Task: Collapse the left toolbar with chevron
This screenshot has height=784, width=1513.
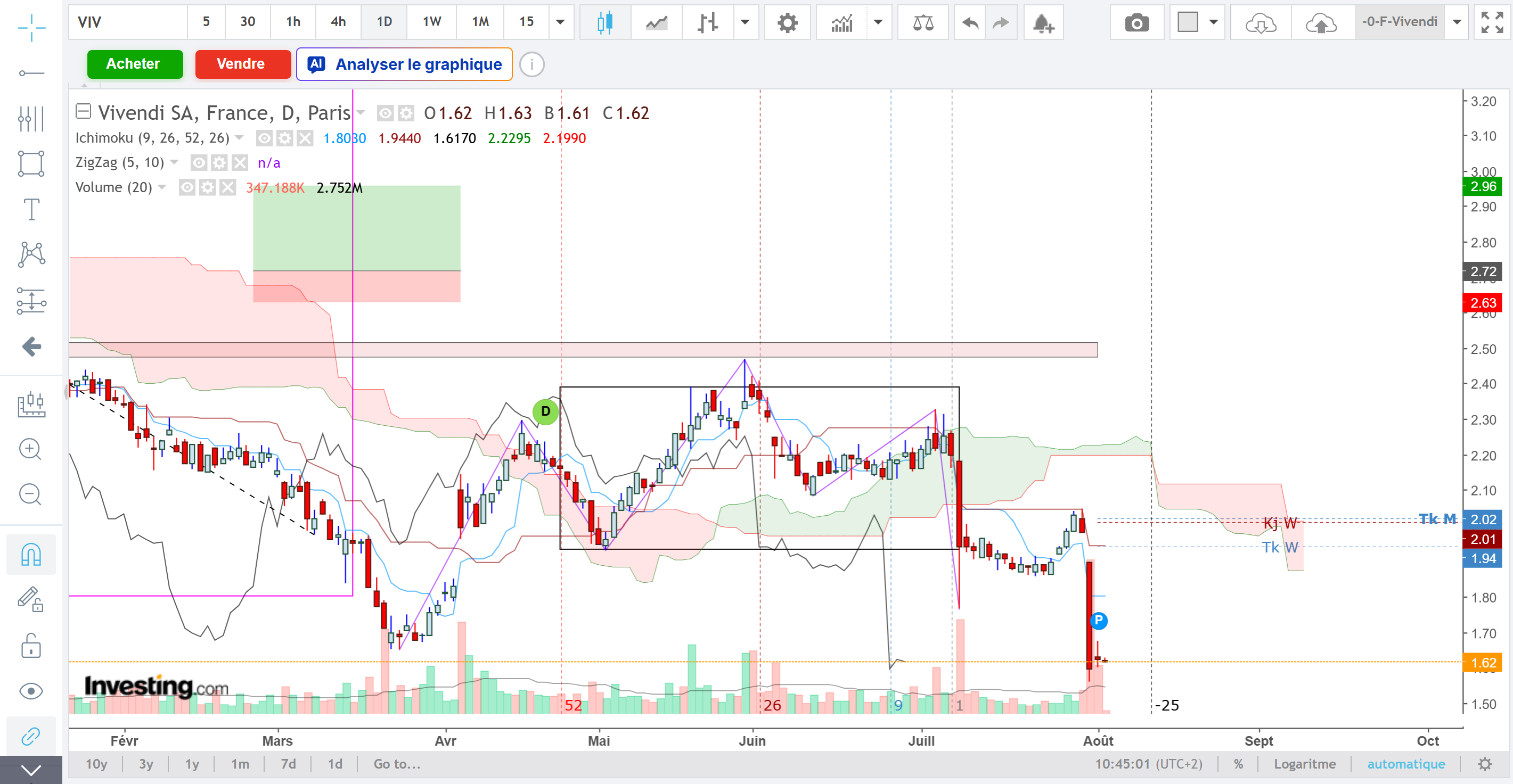Action: click(x=31, y=770)
